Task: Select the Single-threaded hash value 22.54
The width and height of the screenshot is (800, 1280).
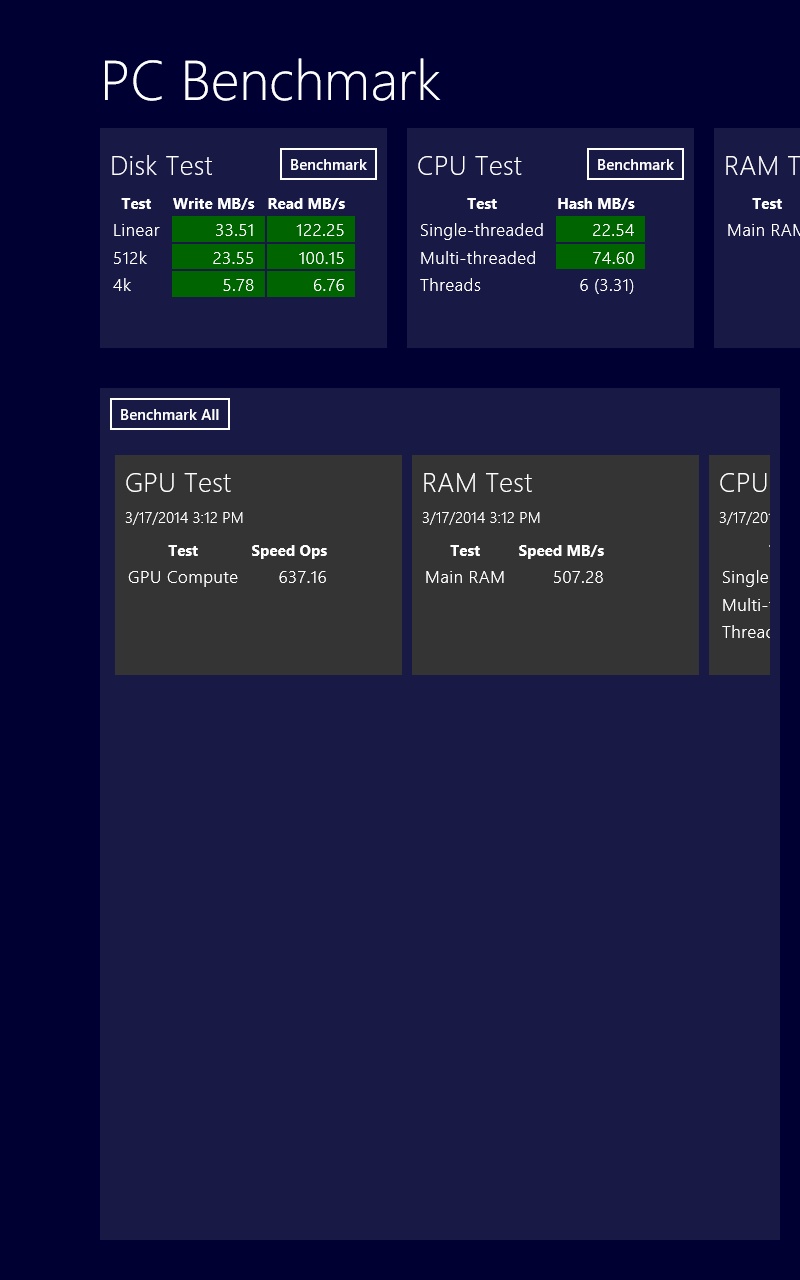Action: [x=600, y=230]
